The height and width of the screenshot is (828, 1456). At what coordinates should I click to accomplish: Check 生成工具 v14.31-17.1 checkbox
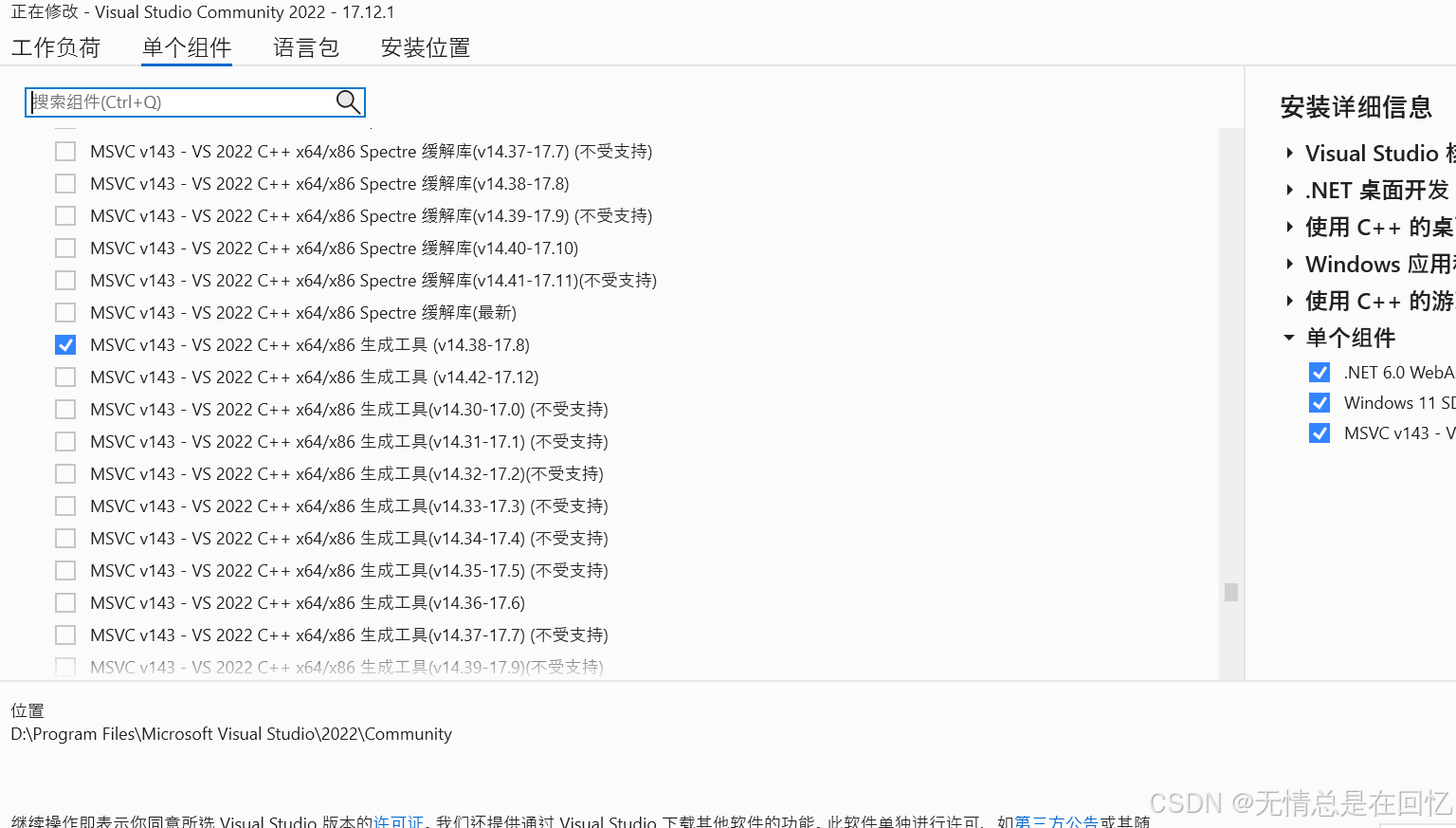point(65,442)
